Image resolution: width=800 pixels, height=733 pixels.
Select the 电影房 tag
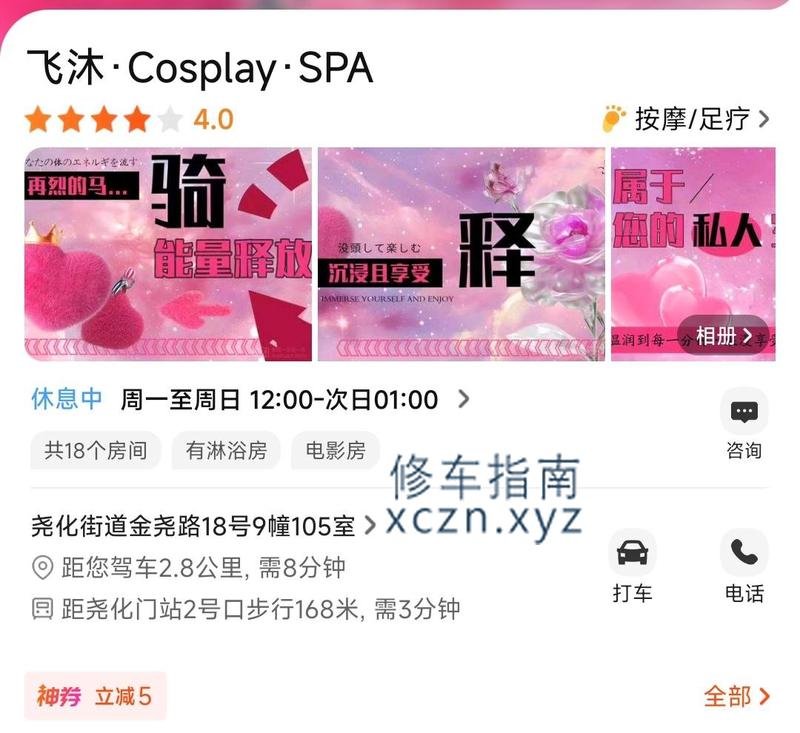[335, 450]
